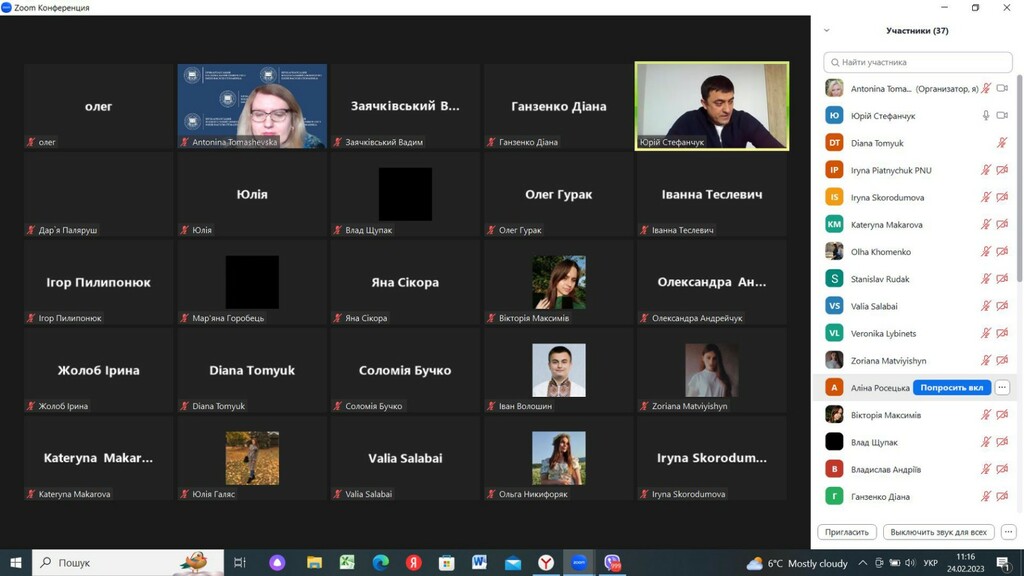Click Юрій Стефанчук's camera icon in list
Image resolution: width=1024 pixels, height=576 pixels.
coord(1002,116)
